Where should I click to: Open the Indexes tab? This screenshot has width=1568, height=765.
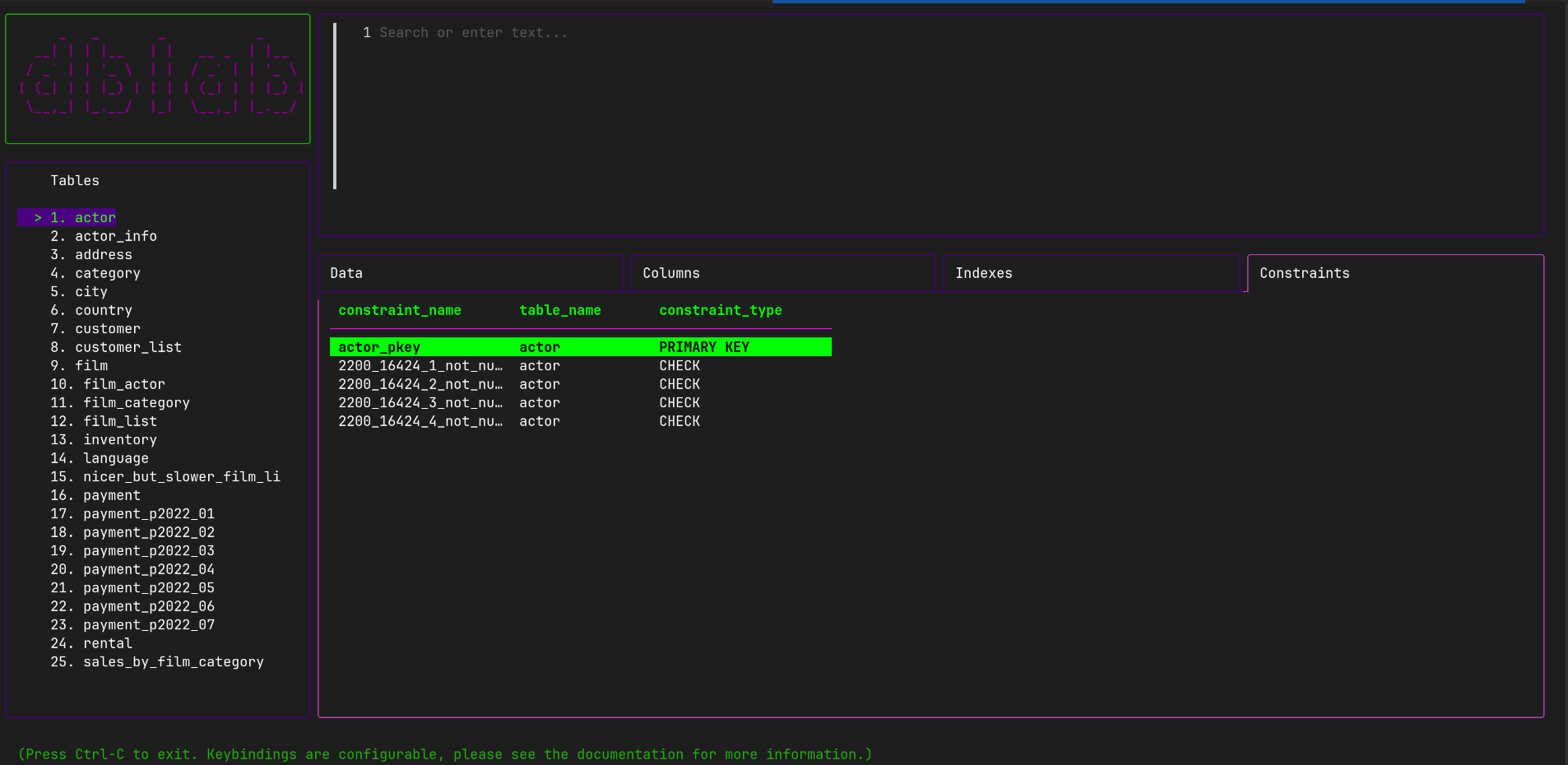tap(1091, 273)
